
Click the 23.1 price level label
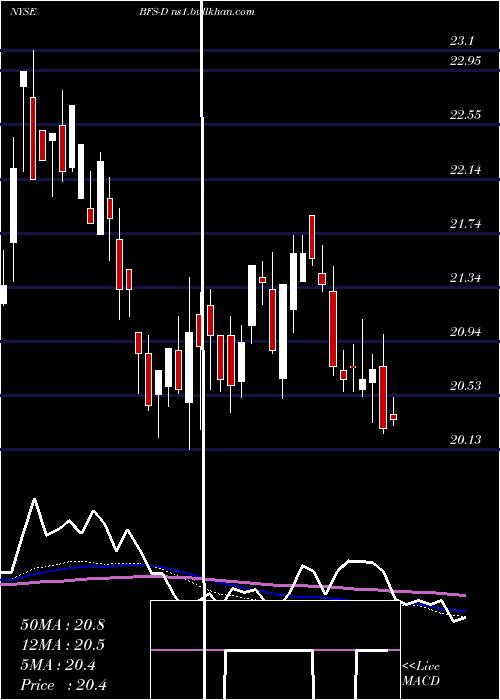[x=462, y=42]
